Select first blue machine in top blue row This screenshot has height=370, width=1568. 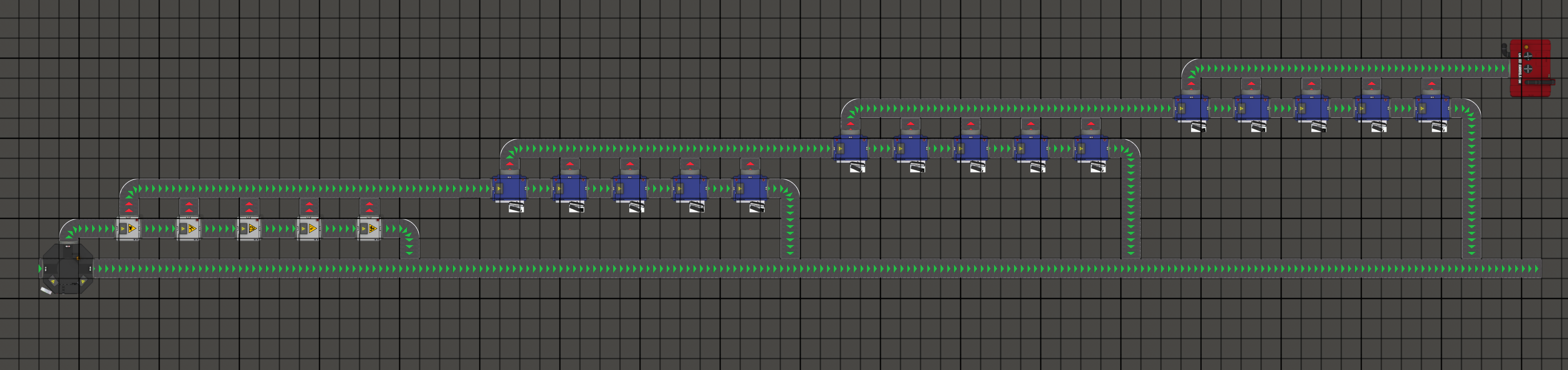[1191, 108]
